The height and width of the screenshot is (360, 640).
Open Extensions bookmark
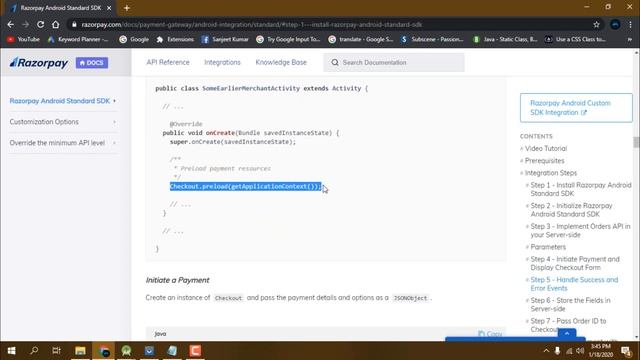pyautogui.click(x=175, y=39)
